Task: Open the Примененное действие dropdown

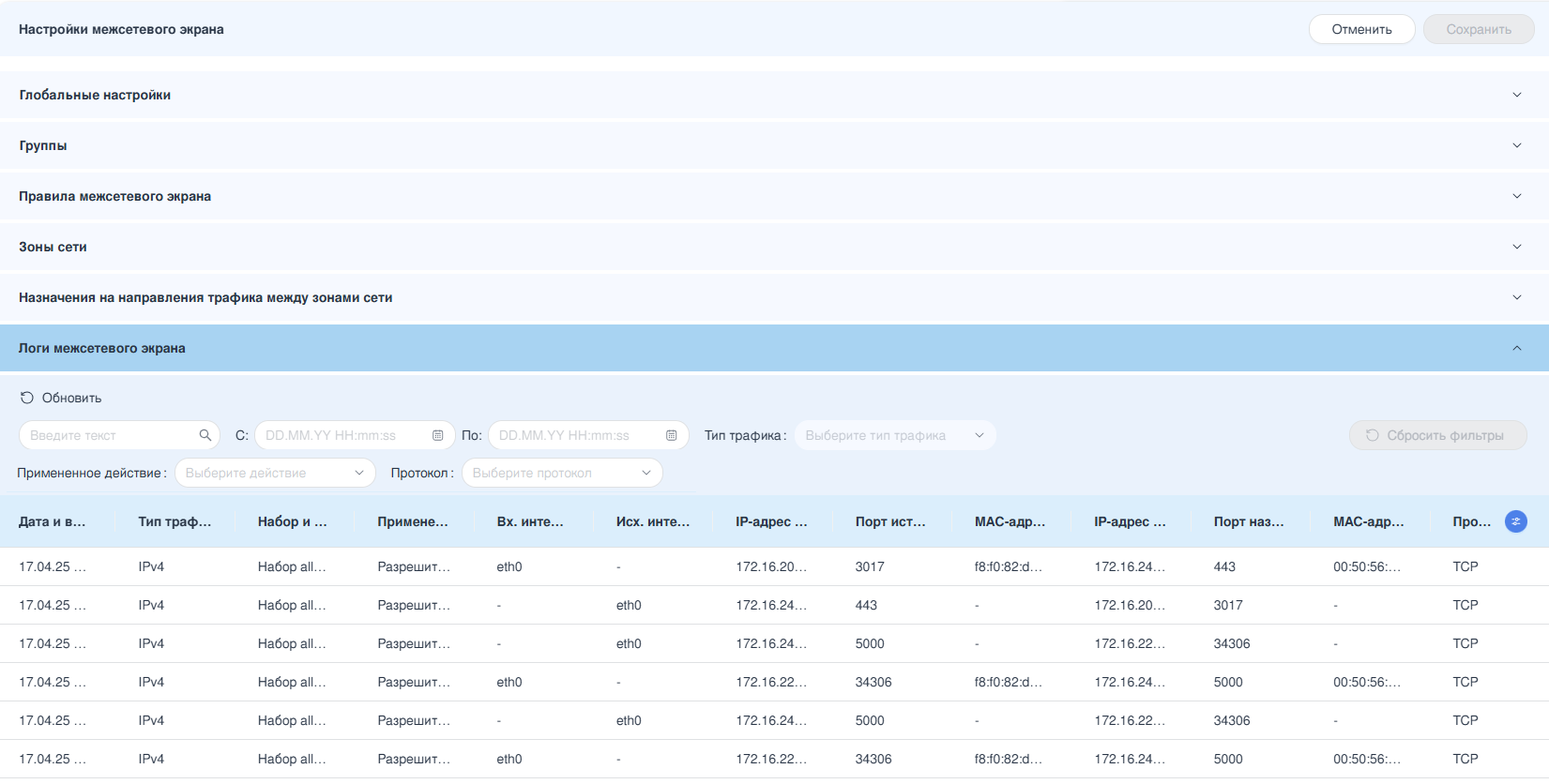Action: [x=274, y=473]
